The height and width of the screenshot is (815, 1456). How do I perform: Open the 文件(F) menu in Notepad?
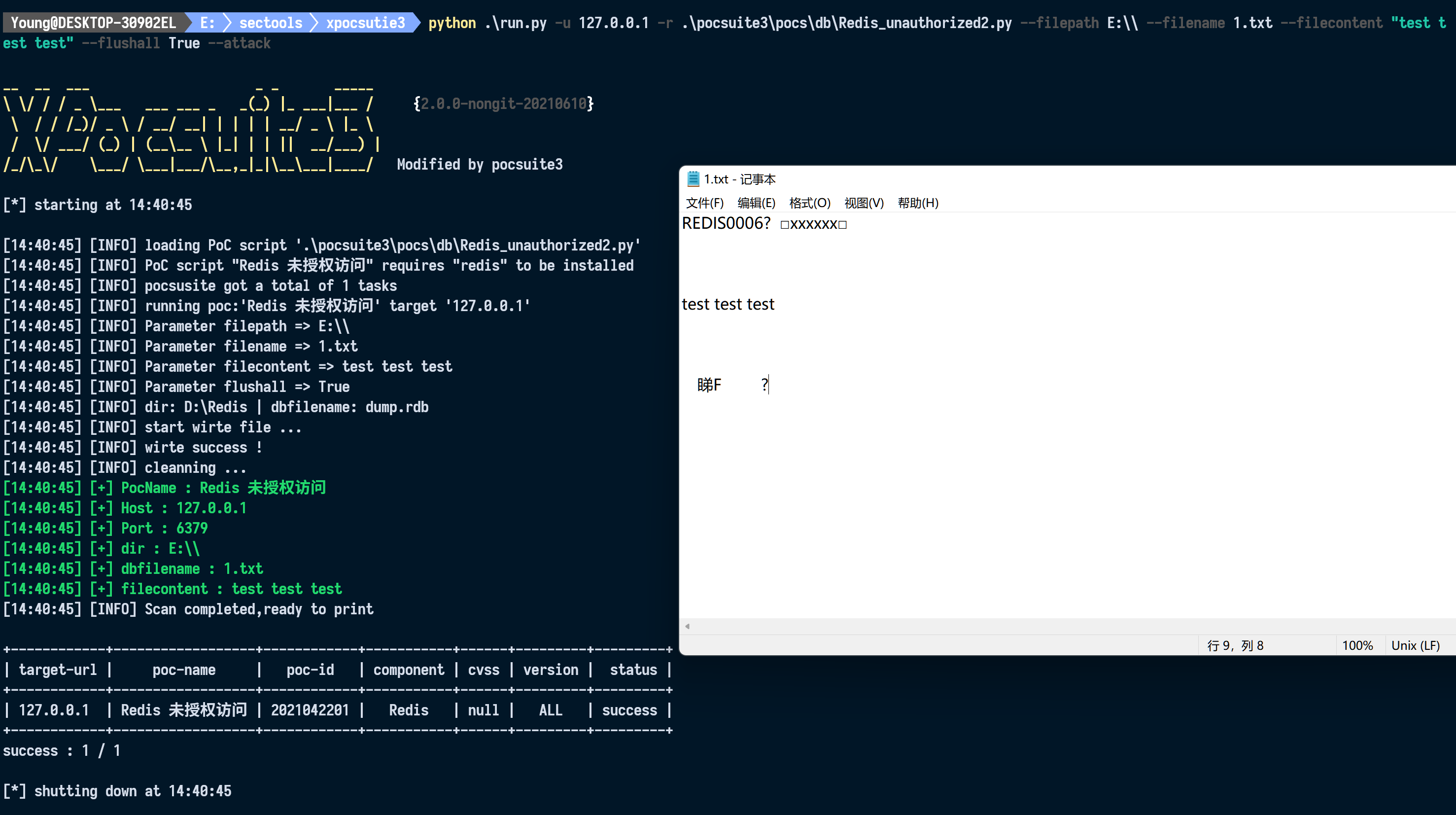704,203
